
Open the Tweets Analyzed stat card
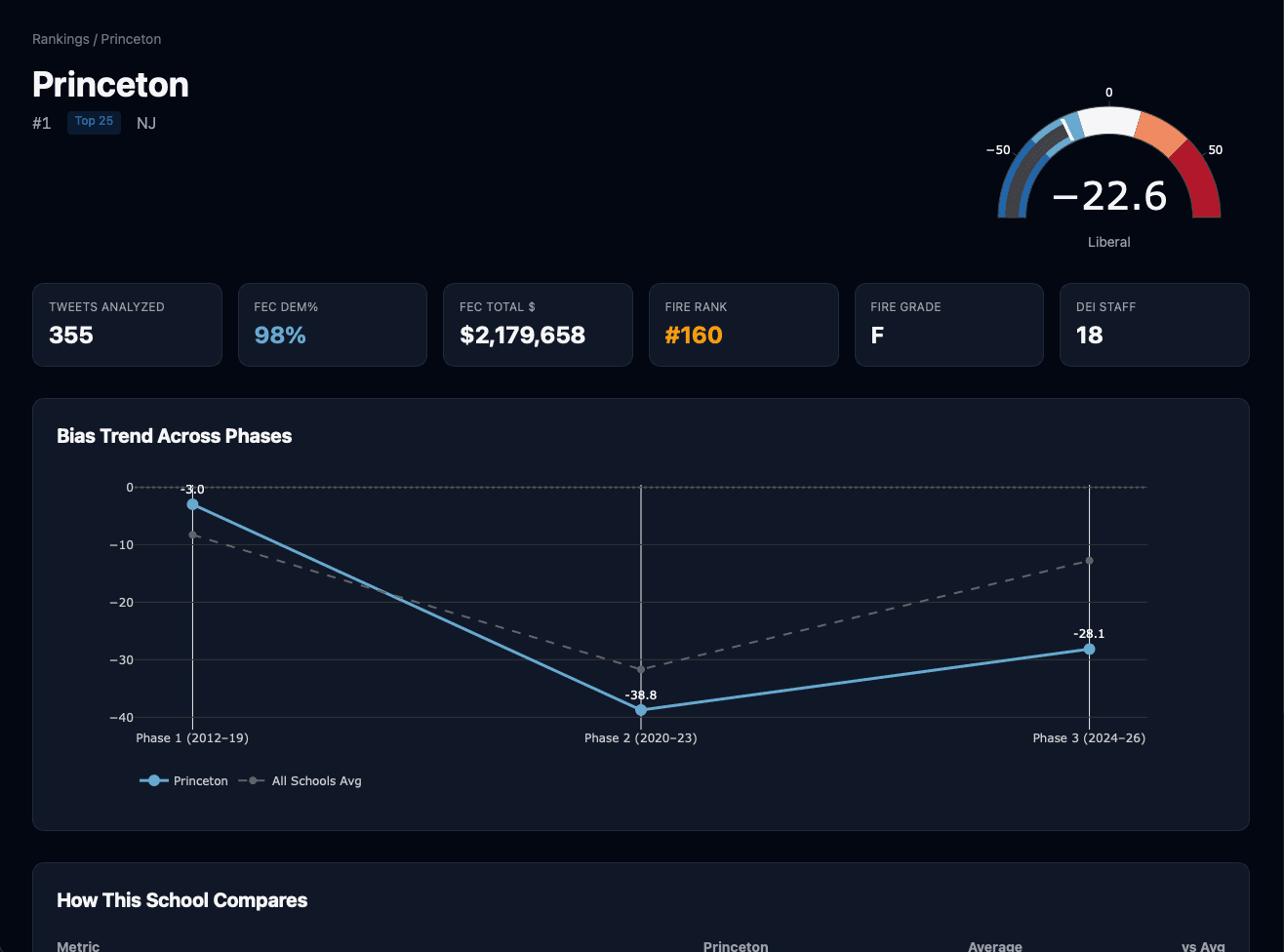coord(127,325)
